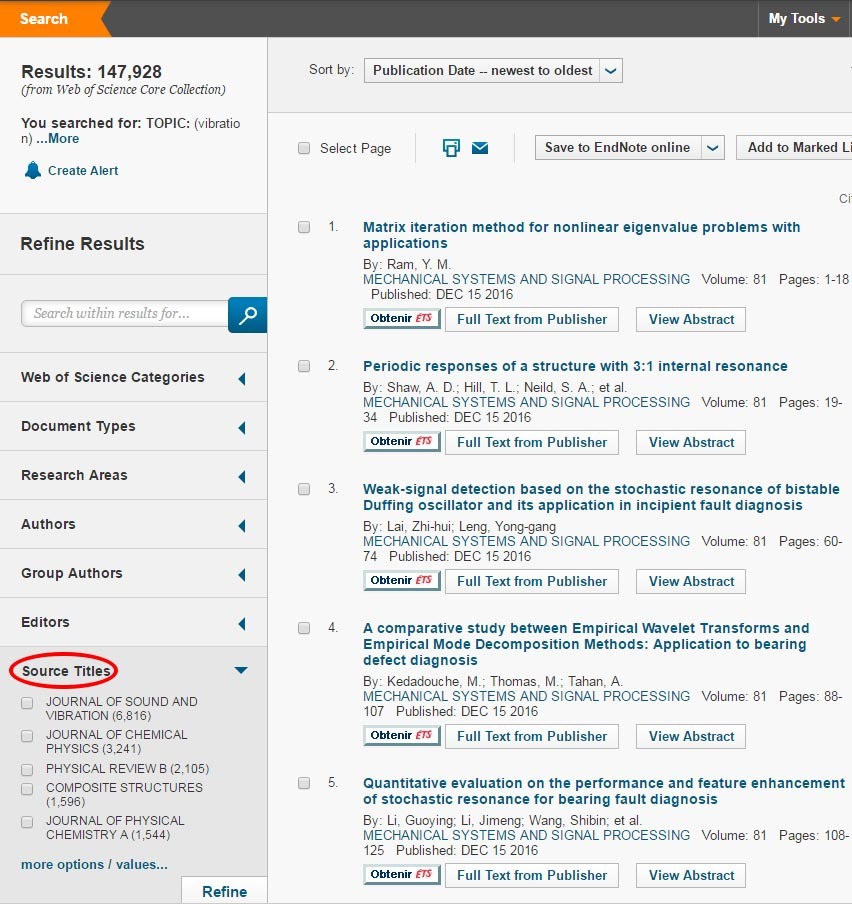Check the Select Page checkbox
This screenshot has width=852, height=904.
[x=304, y=149]
